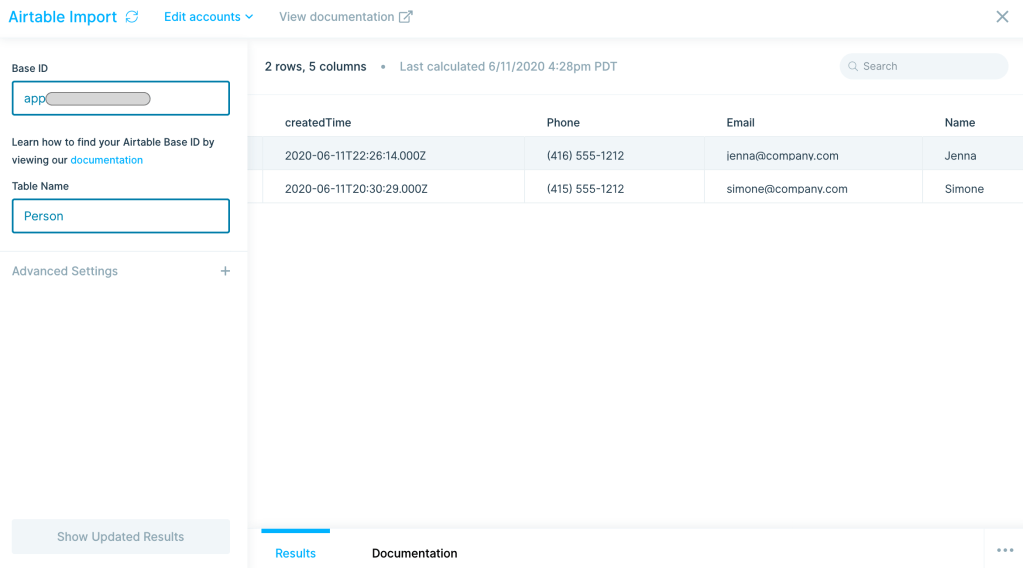The width and height of the screenshot is (1023, 568).
Task: Select the (415) 555-1212 phone cell
Action: [585, 189]
